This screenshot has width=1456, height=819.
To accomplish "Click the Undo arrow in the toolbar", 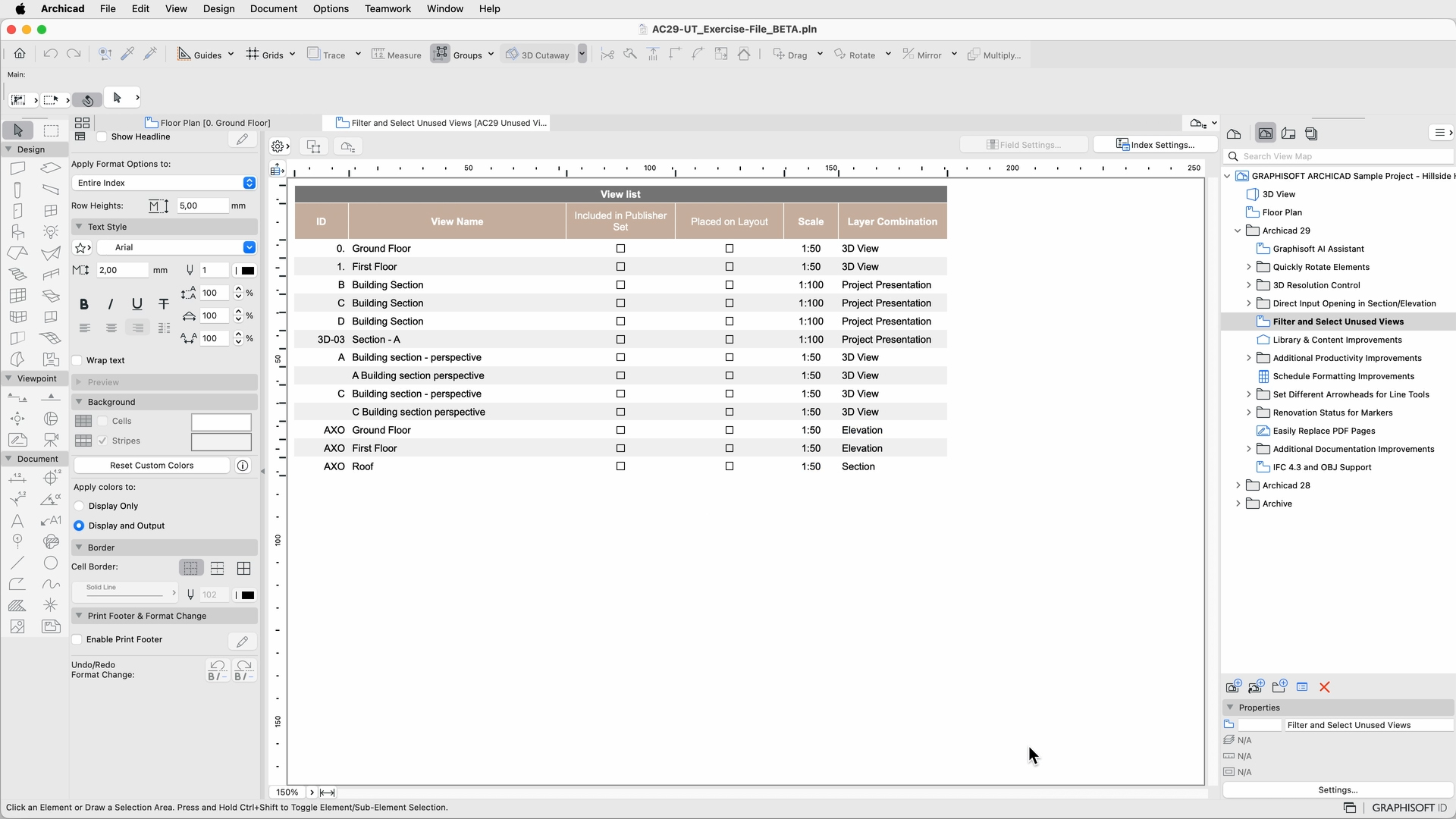I will pyautogui.click(x=51, y=54).
